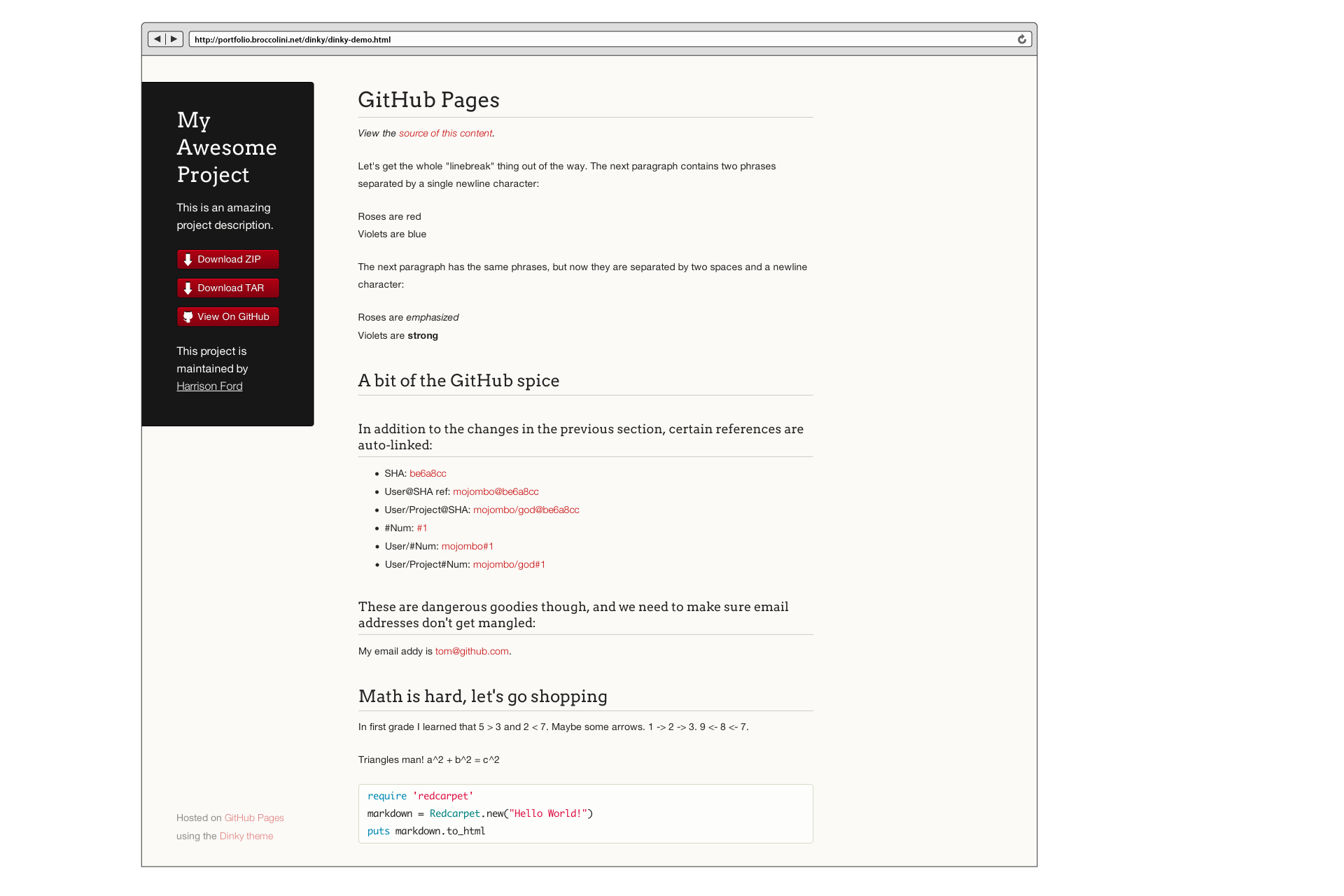Click the 'GitHub Pages' main heading
Viewport: 1344px width, 896px height.
[x=428, y=100]
